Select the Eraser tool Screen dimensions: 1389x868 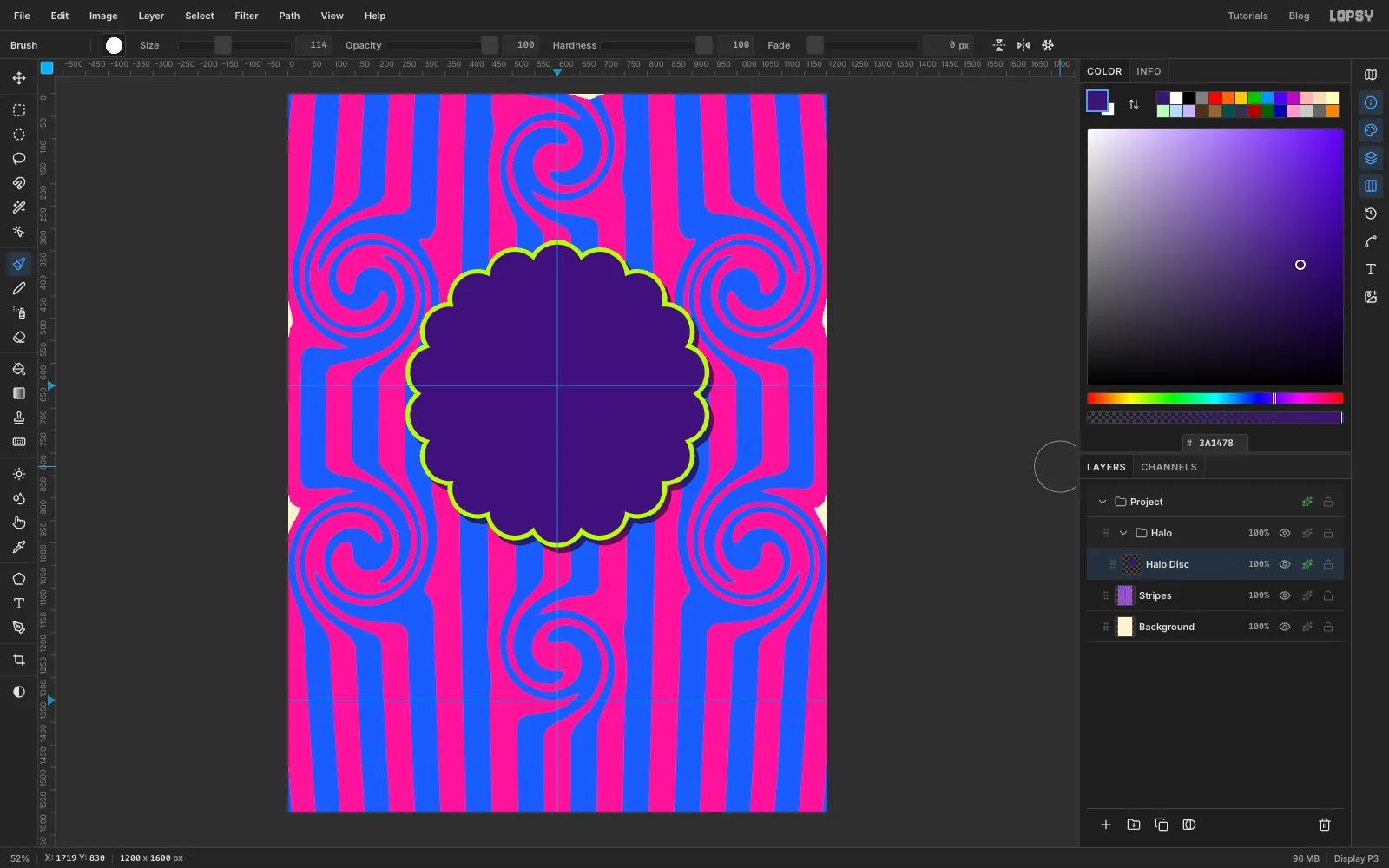point(19,337)
